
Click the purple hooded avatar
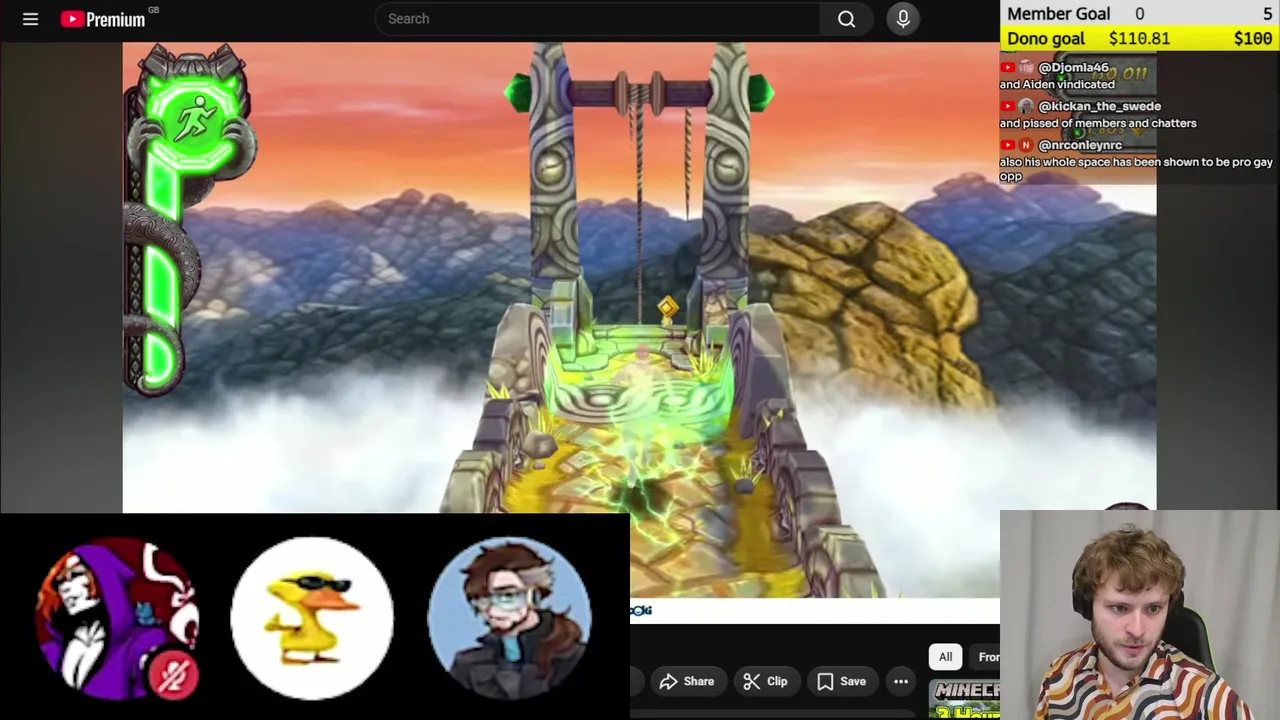(116, 618)
